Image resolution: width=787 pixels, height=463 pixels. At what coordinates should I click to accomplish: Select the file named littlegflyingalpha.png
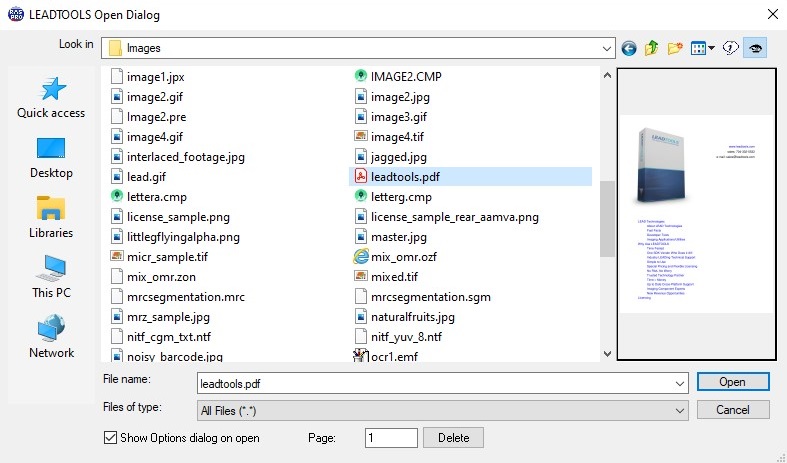point(183,237)
